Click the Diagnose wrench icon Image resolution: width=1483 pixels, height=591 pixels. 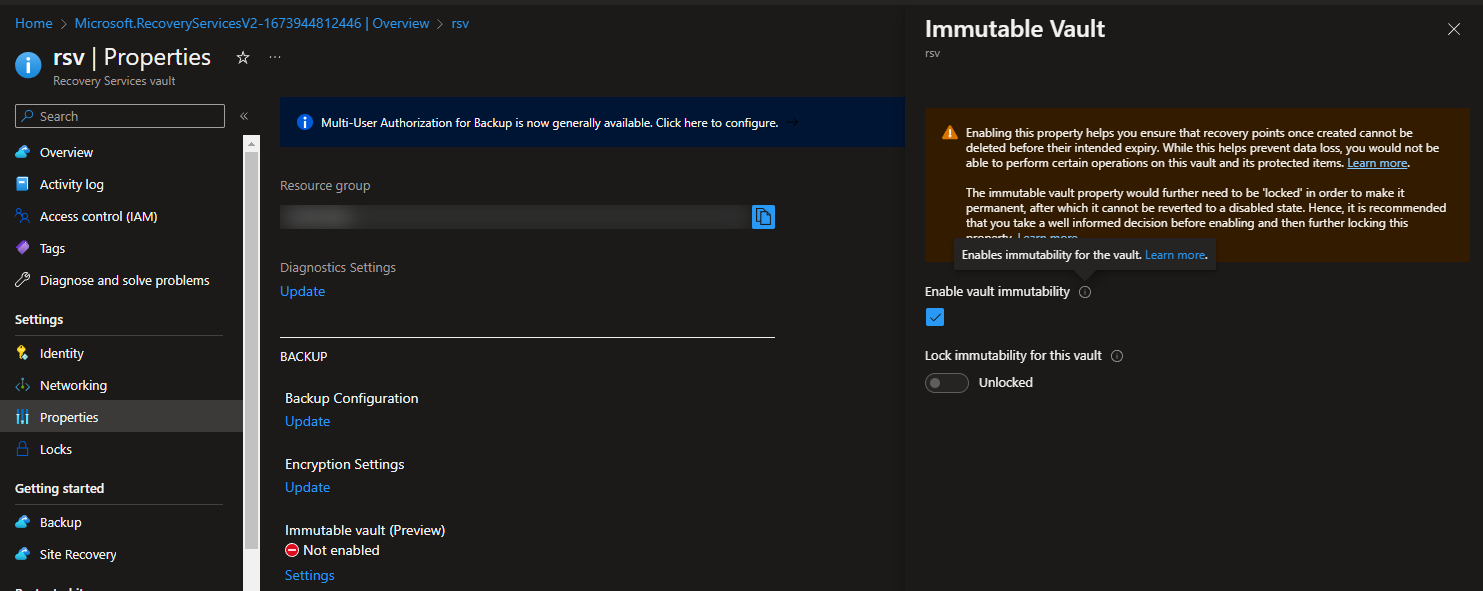(x=23, y=280)
